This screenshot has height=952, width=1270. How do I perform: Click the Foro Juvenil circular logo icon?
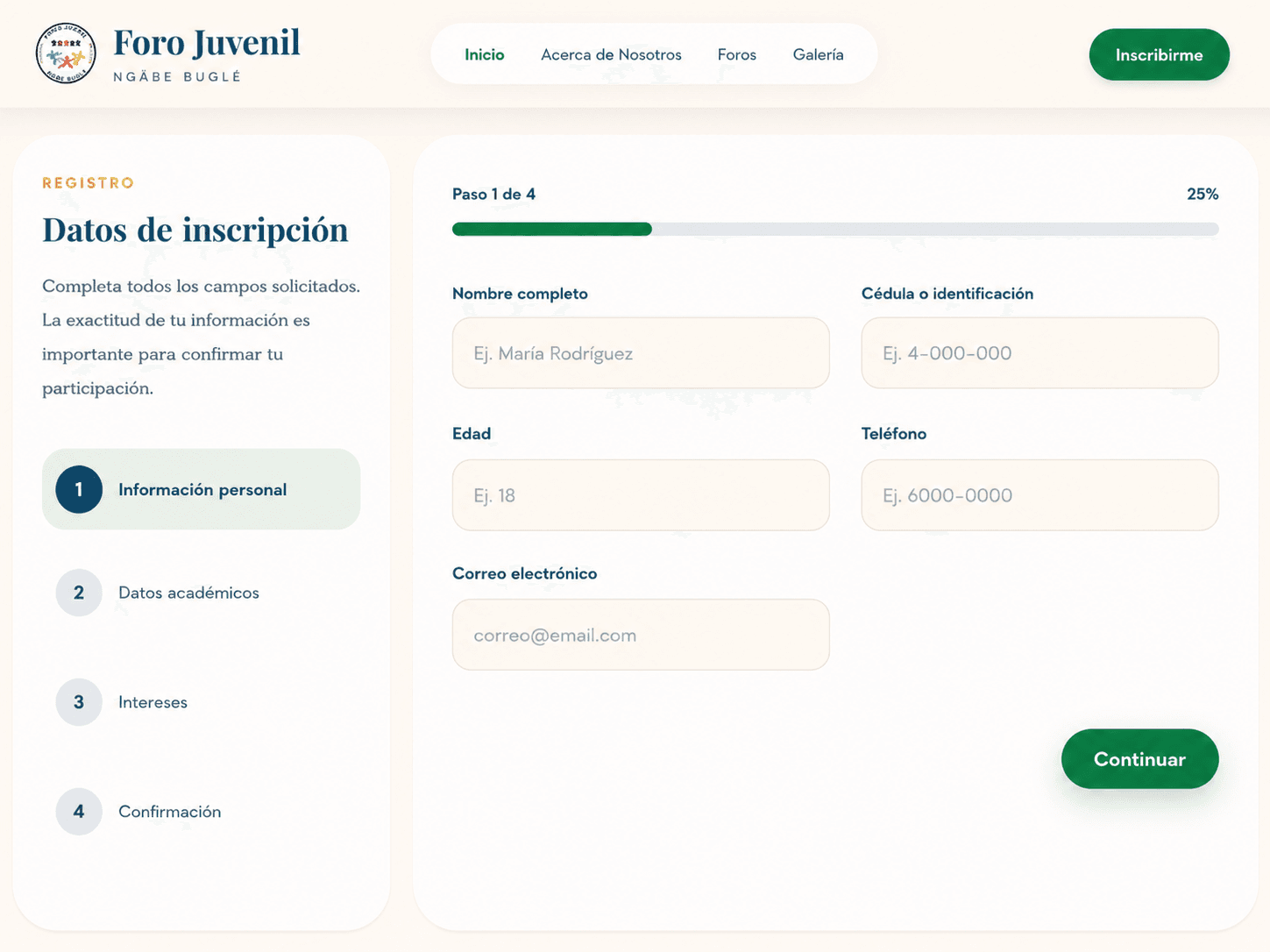pyautogui.click(x=66, y=53)
